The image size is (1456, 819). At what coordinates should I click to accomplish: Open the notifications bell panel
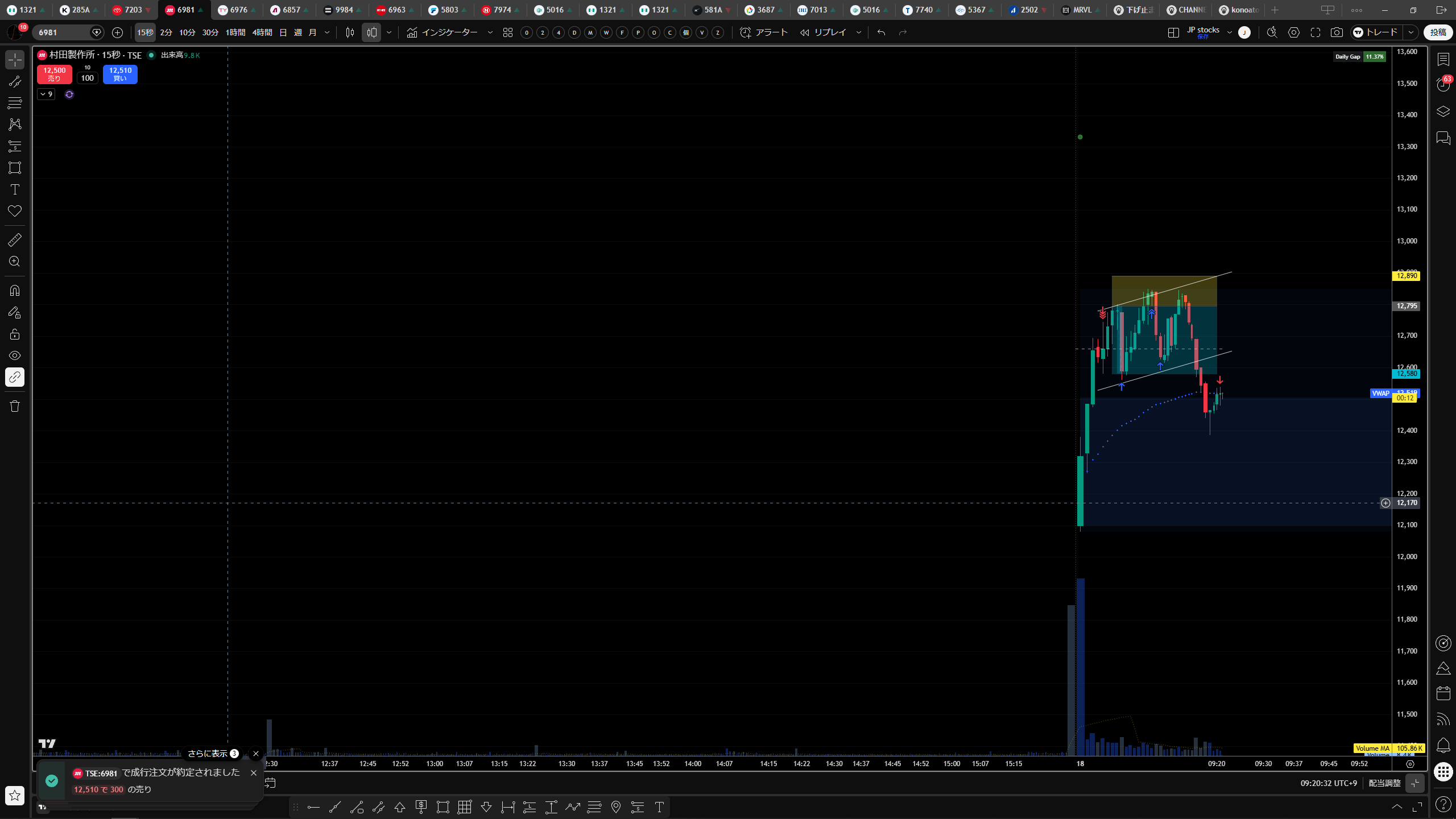[x=1443, y=745]
